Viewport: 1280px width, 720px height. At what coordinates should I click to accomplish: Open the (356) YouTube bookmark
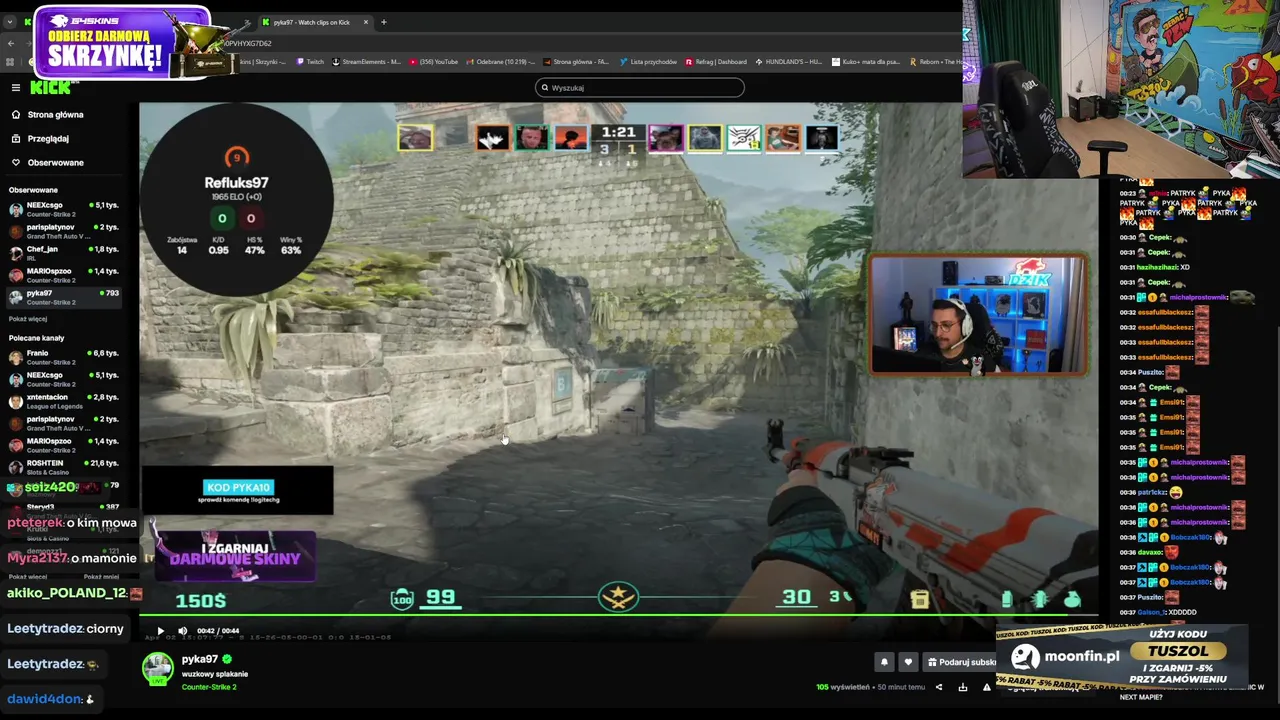click(x=433, y=62)
